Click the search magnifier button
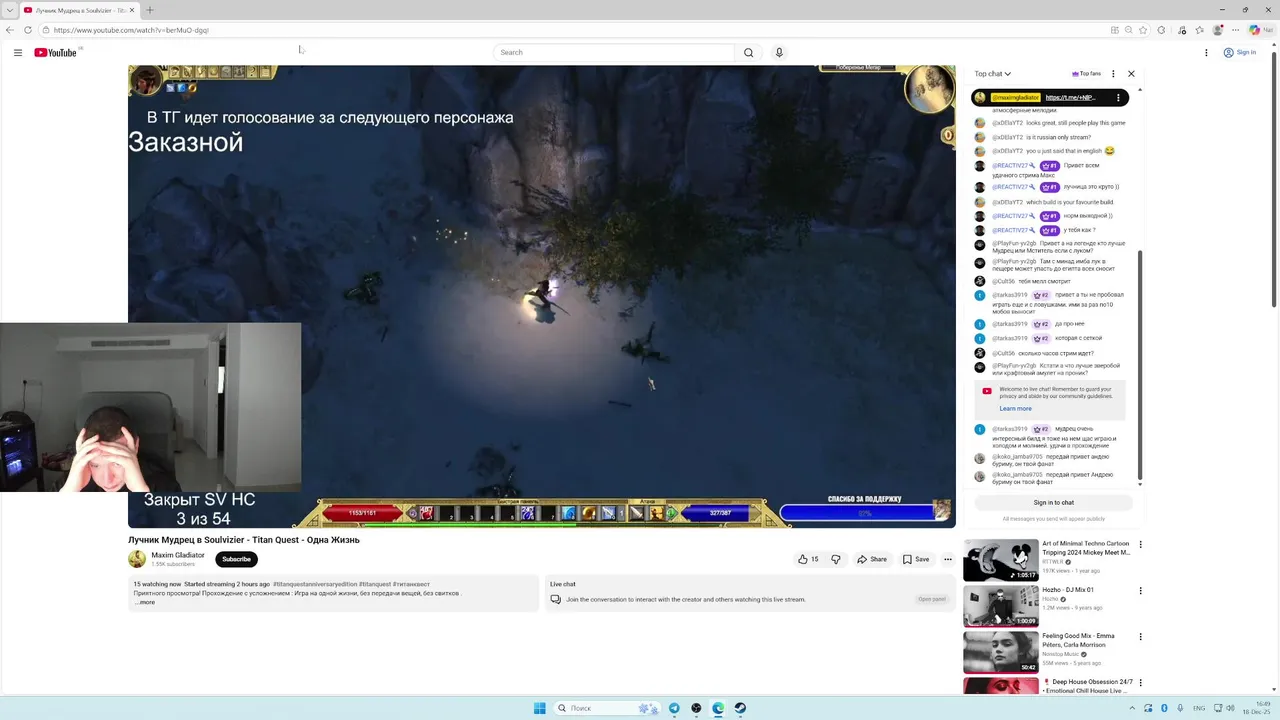1280x720 pixels. coord(748,52)
